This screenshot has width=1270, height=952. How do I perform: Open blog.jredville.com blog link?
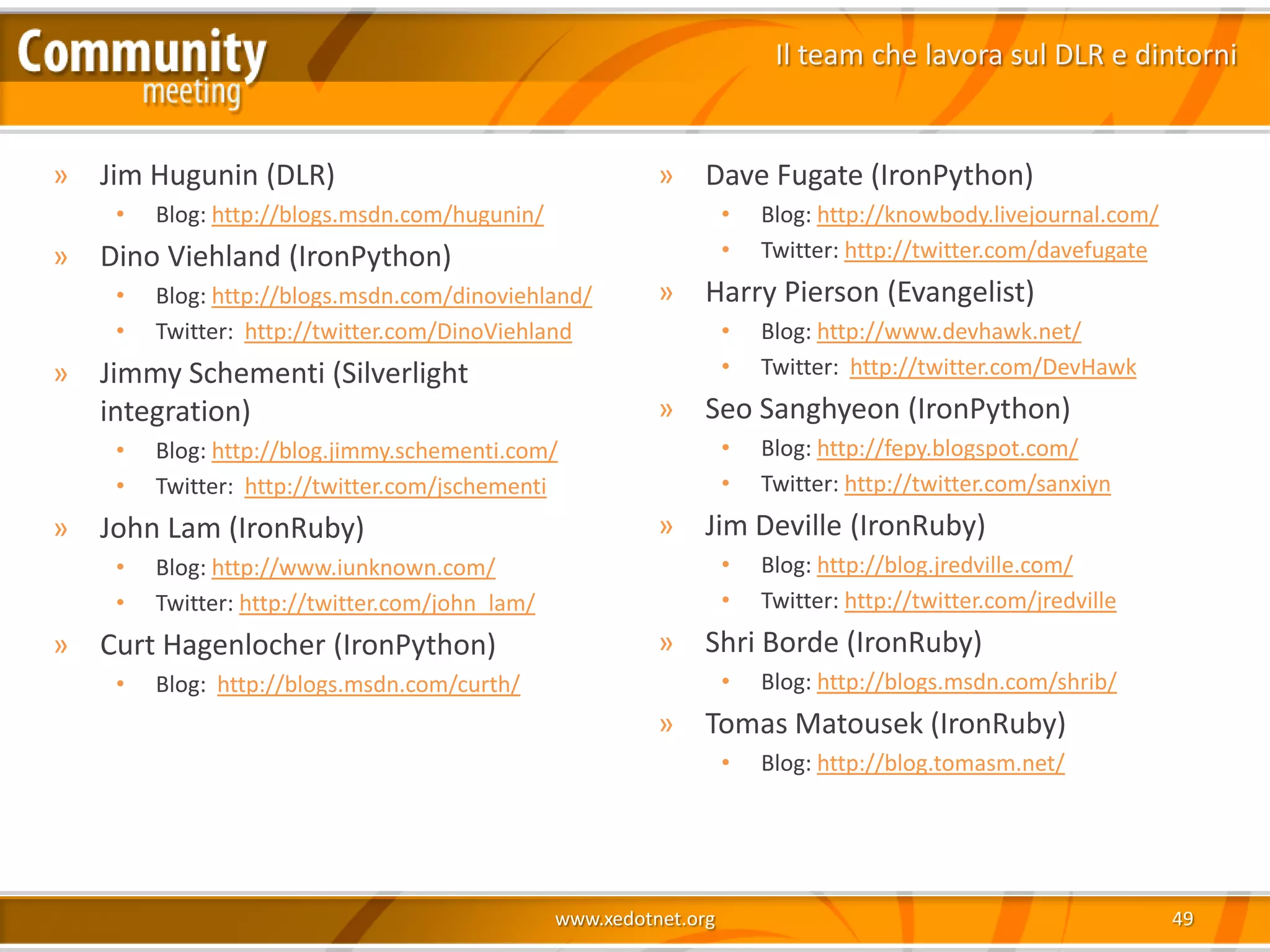[944, 565]
